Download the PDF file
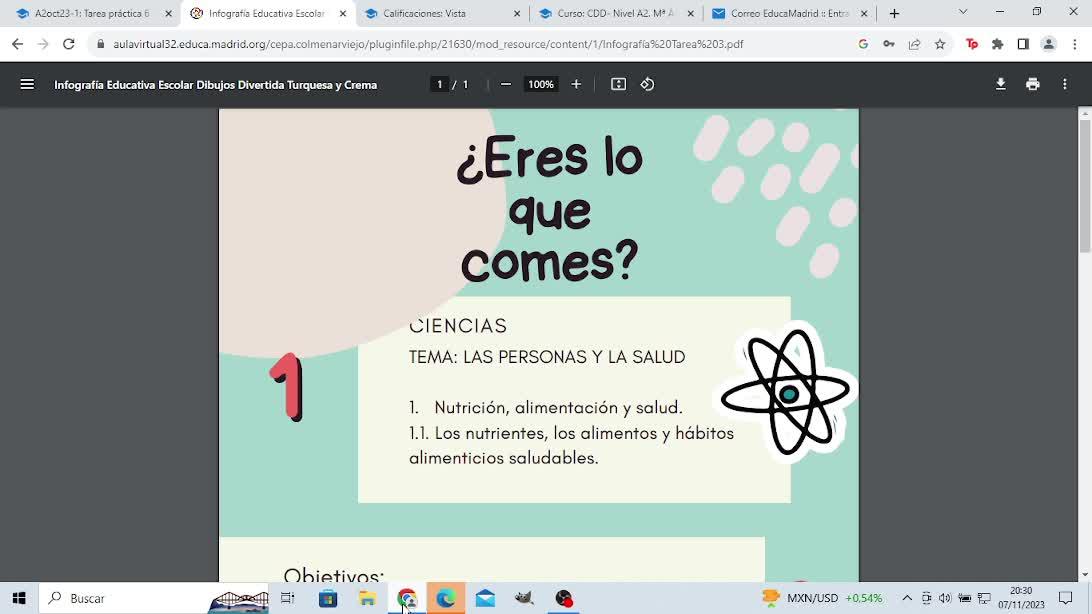Image resolution: width=1092 pixels, height=614 pixels. 1001,84
